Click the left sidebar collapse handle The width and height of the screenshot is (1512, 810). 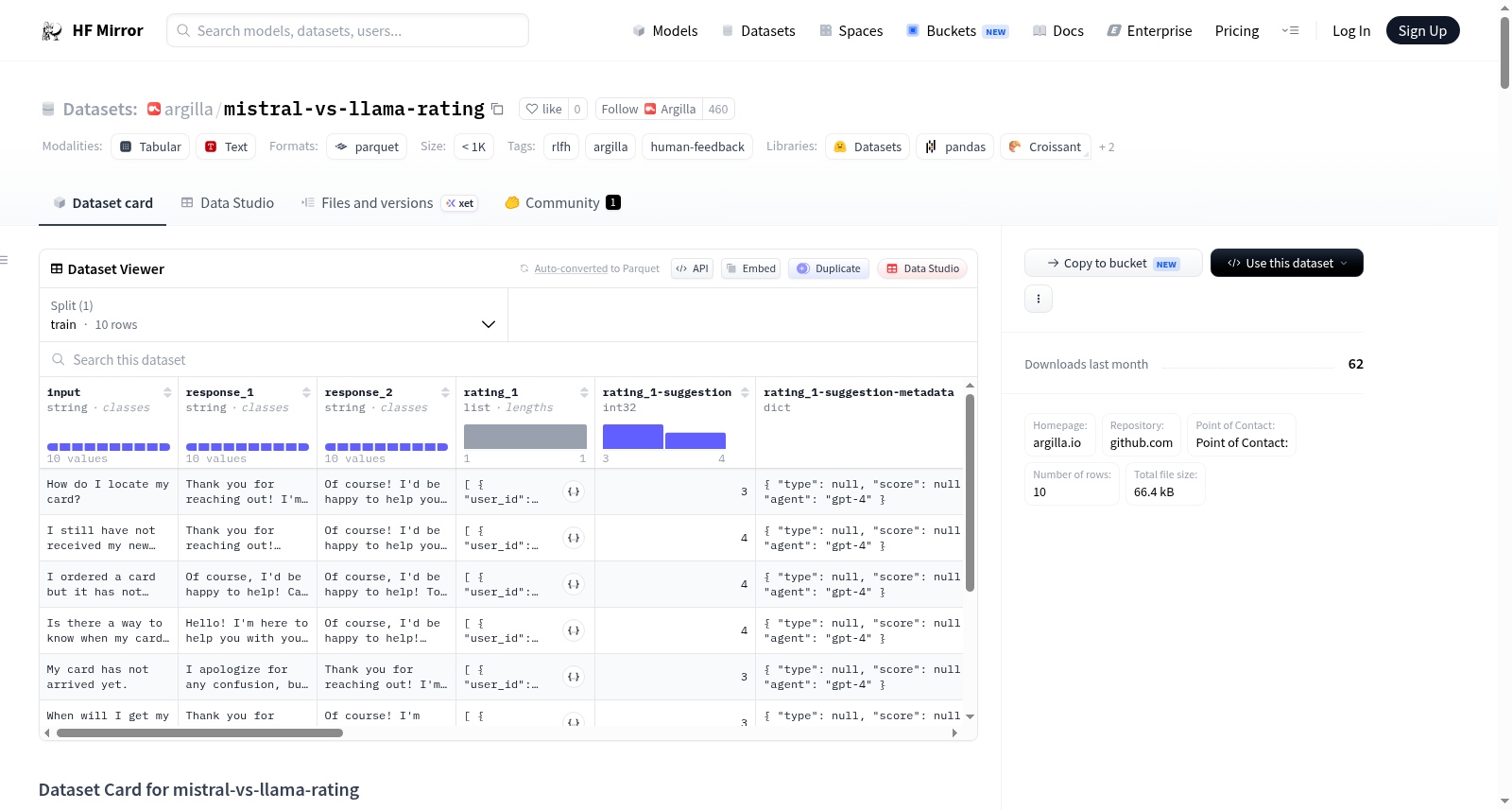pos(4,260)
